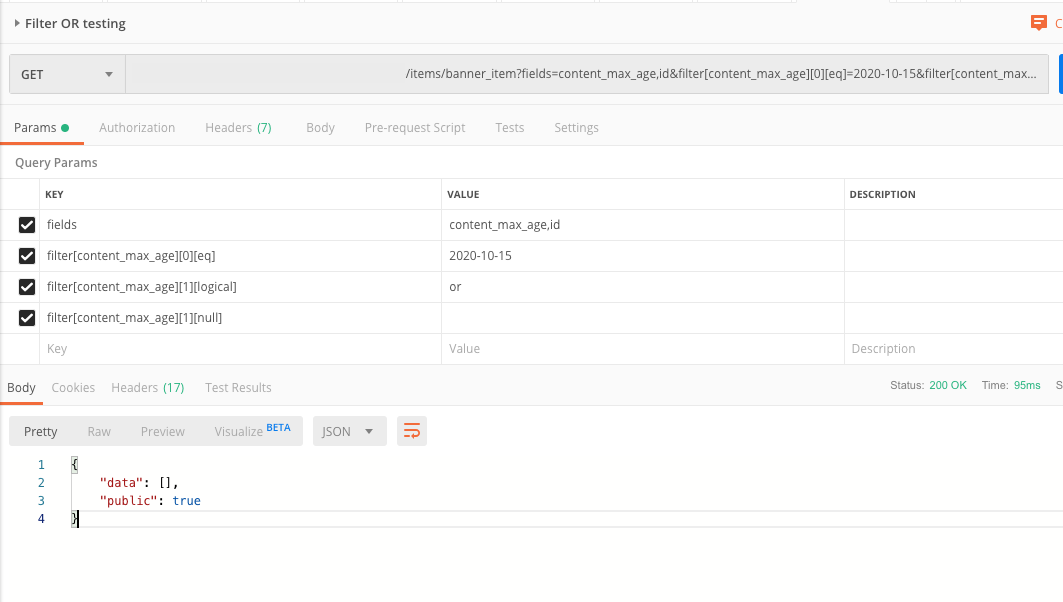
Task: Open the GET request method dropdown
Action: [67, 73]
